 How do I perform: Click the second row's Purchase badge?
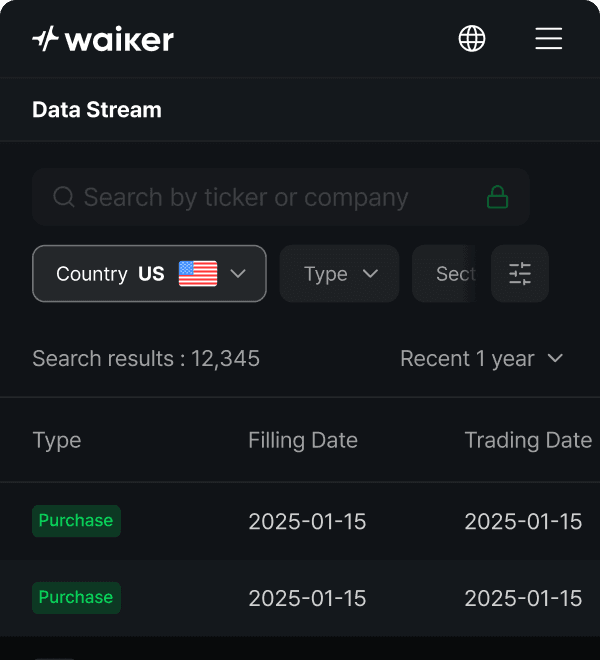point(76,598)
